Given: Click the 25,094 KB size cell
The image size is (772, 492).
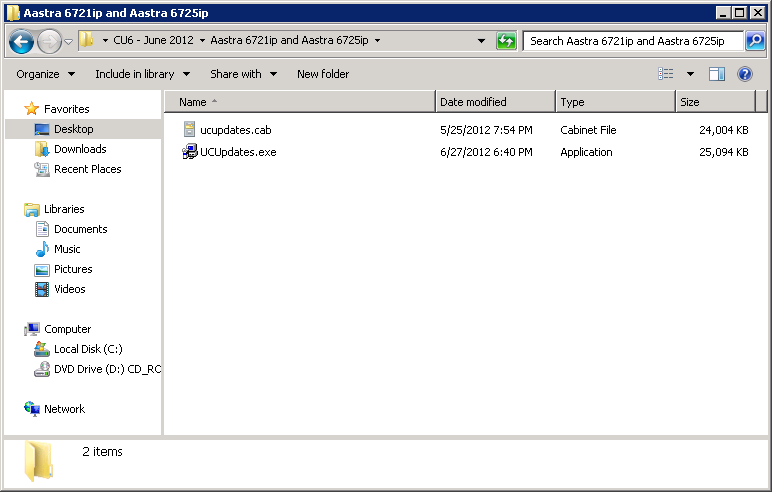Looking at the screenshot, I should tap(723, 152).
